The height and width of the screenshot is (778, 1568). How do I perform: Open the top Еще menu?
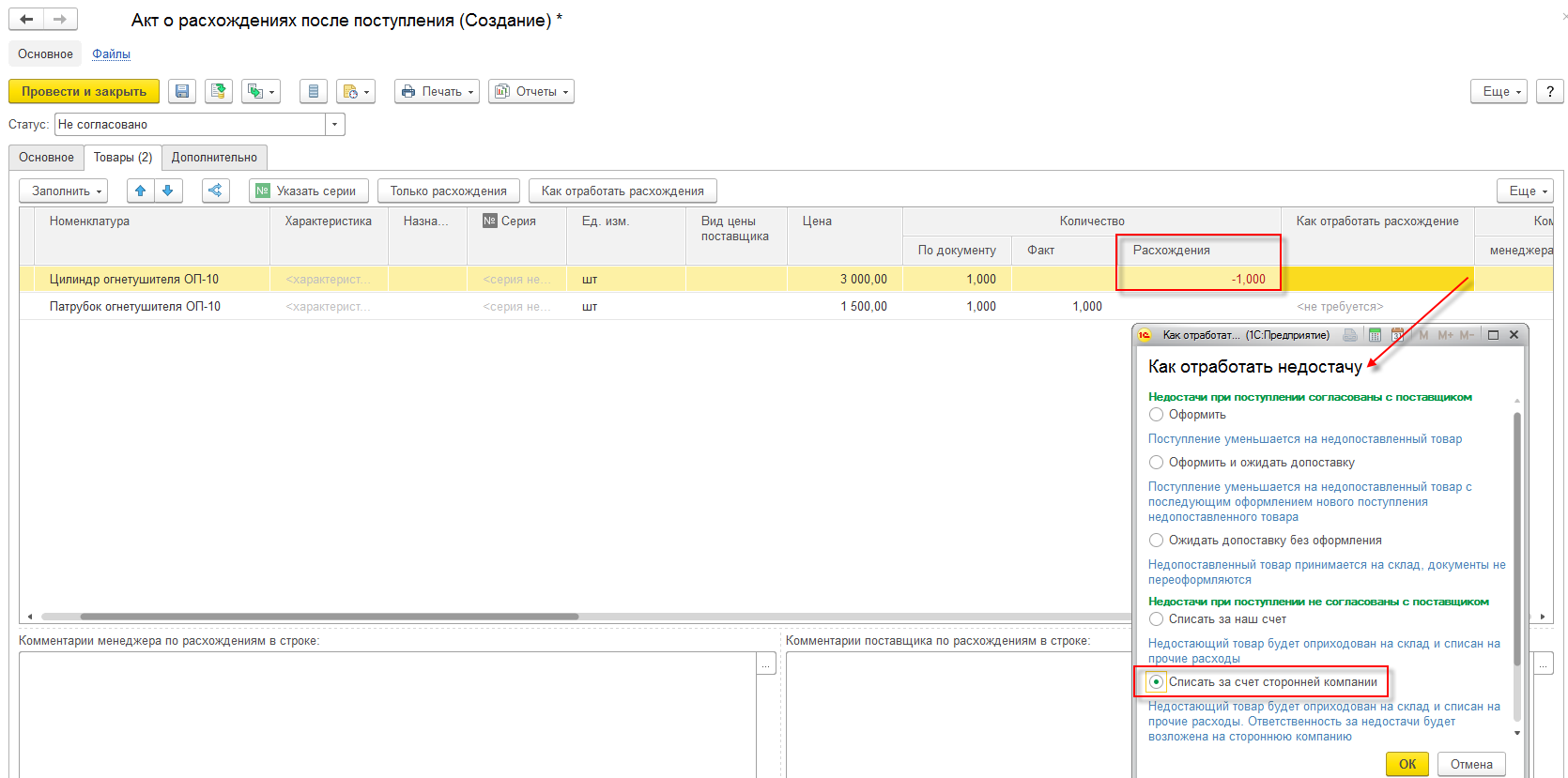(x=1499, y=91)
